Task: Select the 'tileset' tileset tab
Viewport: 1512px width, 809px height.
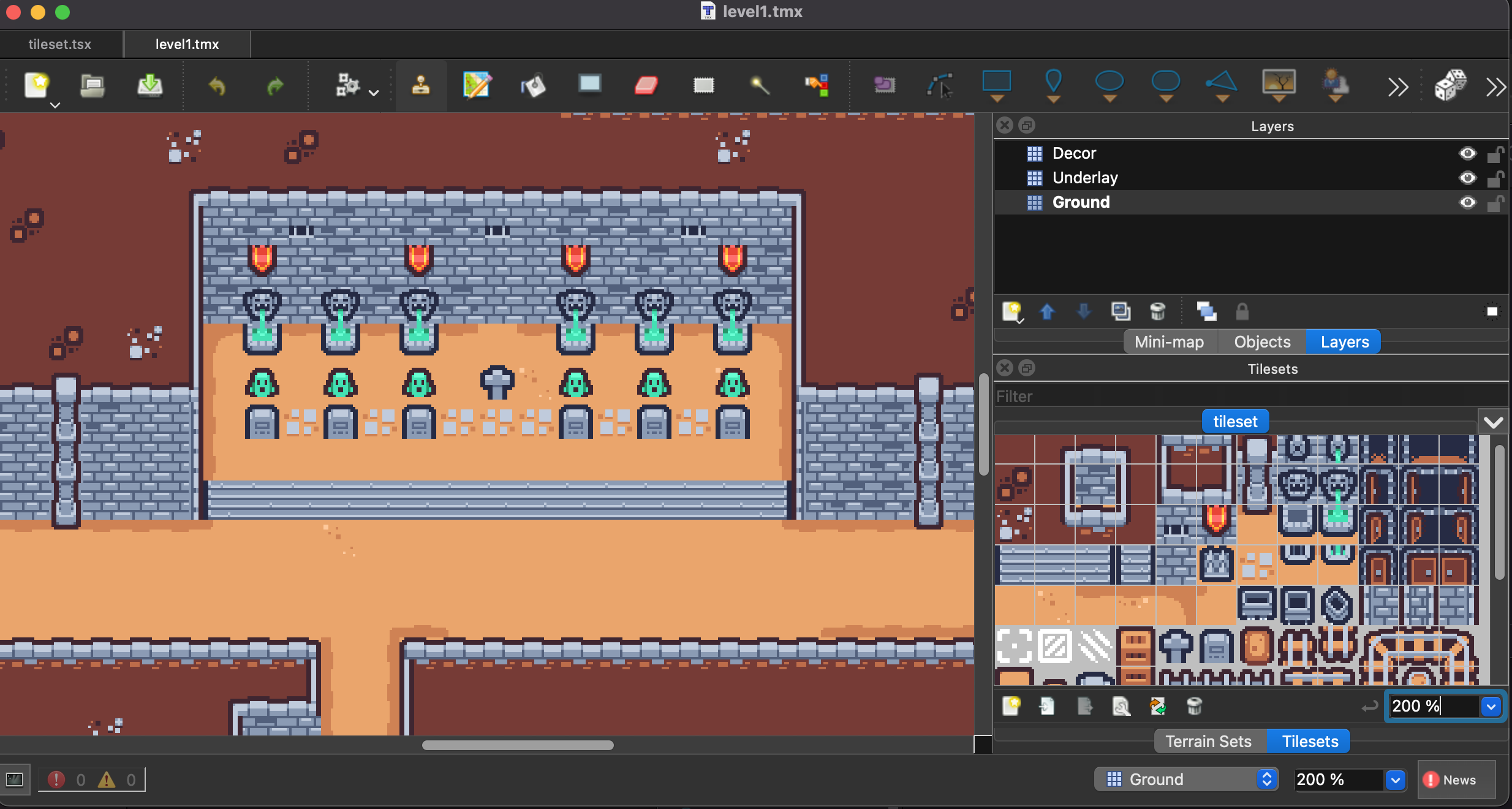Action: click(x=1235, y=422)
